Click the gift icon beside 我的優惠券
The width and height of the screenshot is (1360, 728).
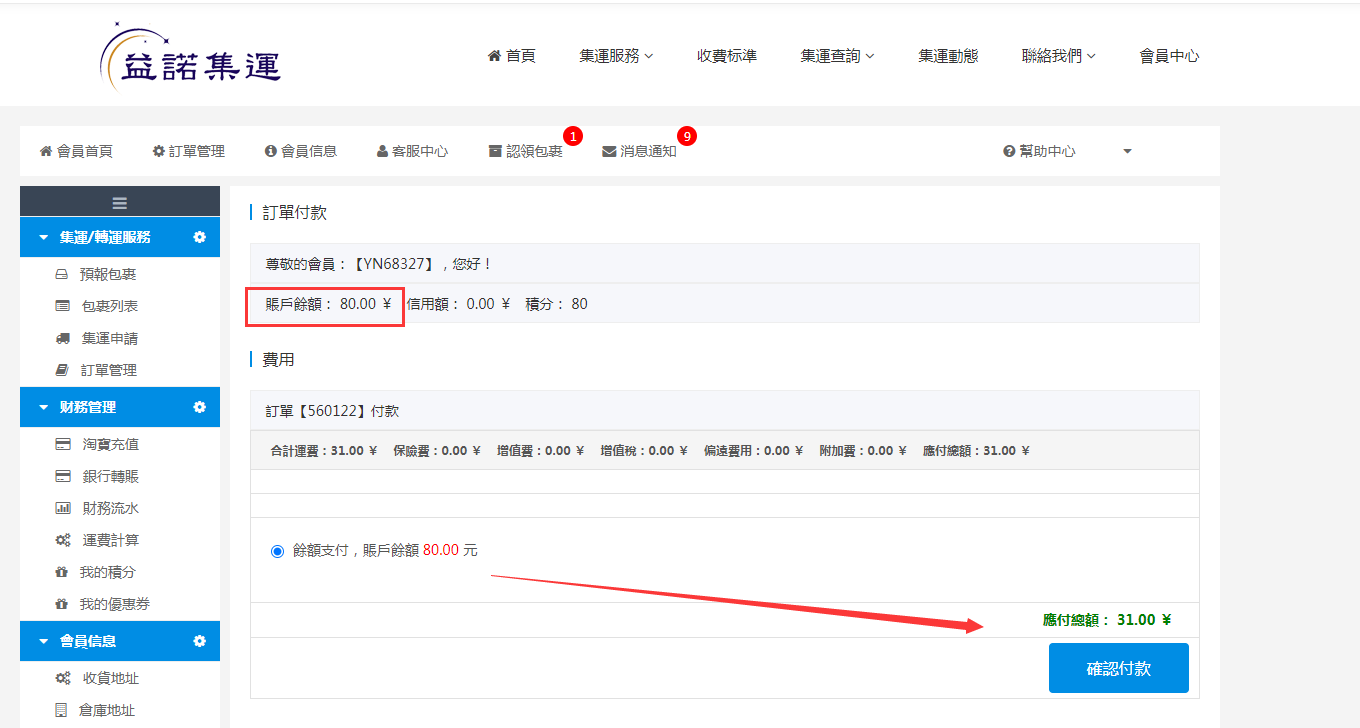coord(62,604)
